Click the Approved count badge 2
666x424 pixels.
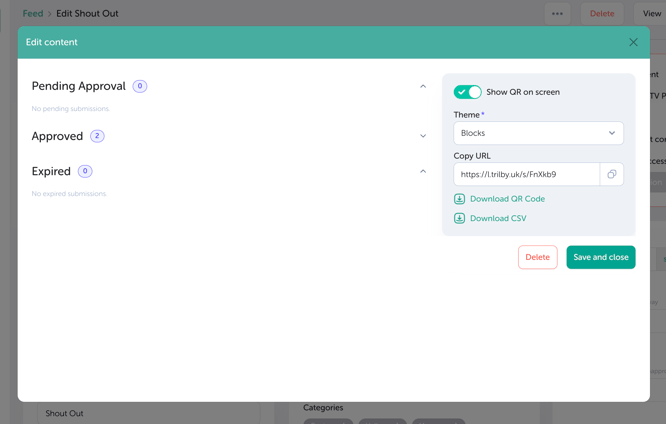pos(97,136)
